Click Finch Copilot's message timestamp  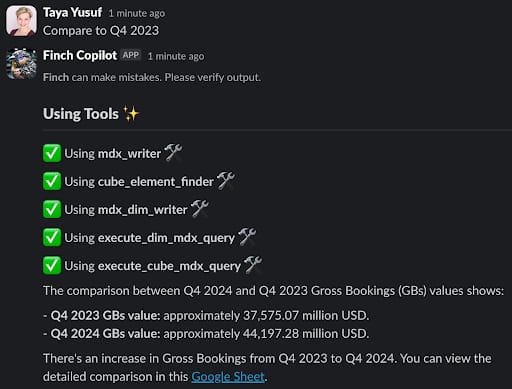click(x=176, y=56)
